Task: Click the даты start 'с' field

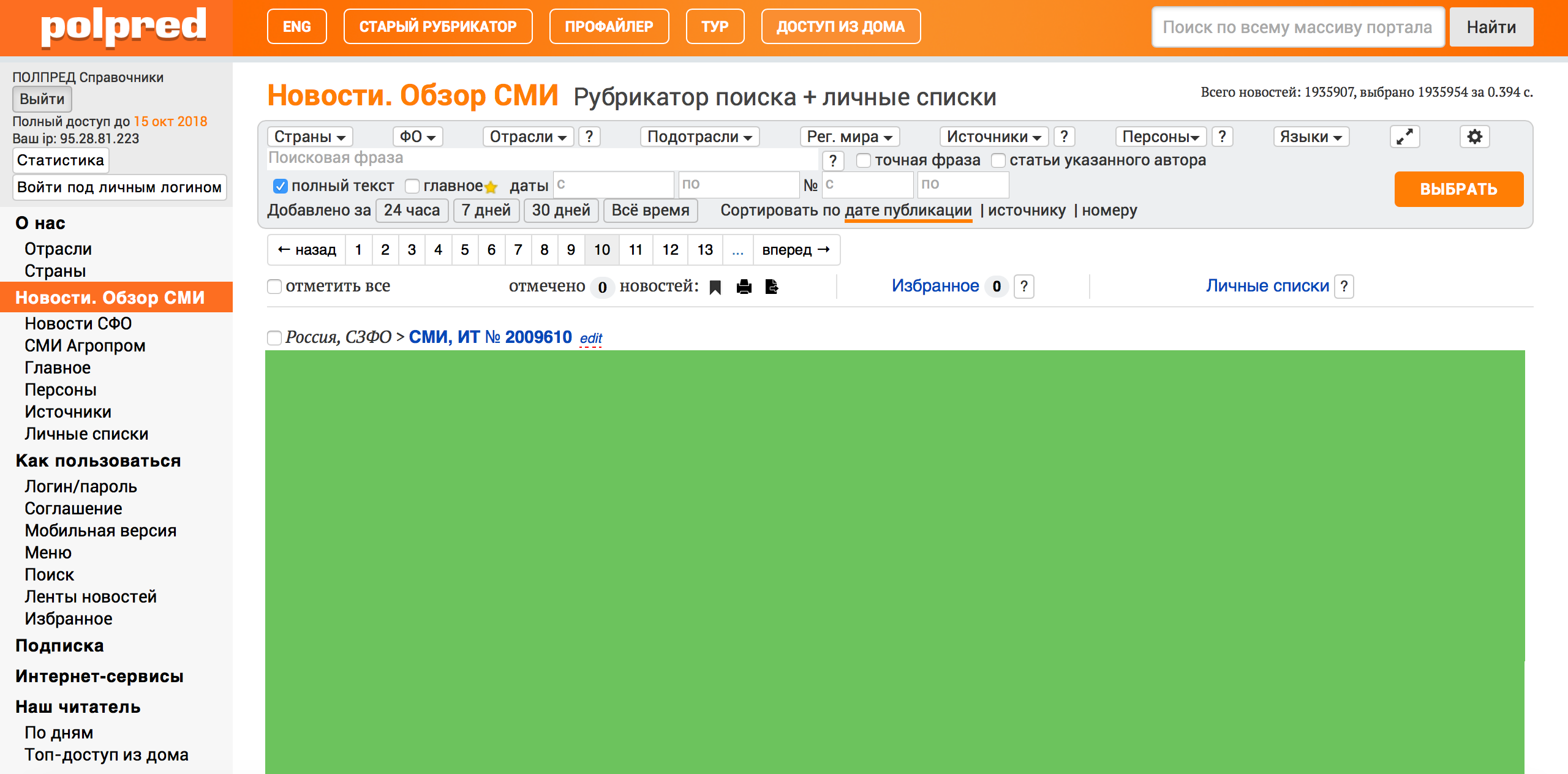Action: (614, 185)
